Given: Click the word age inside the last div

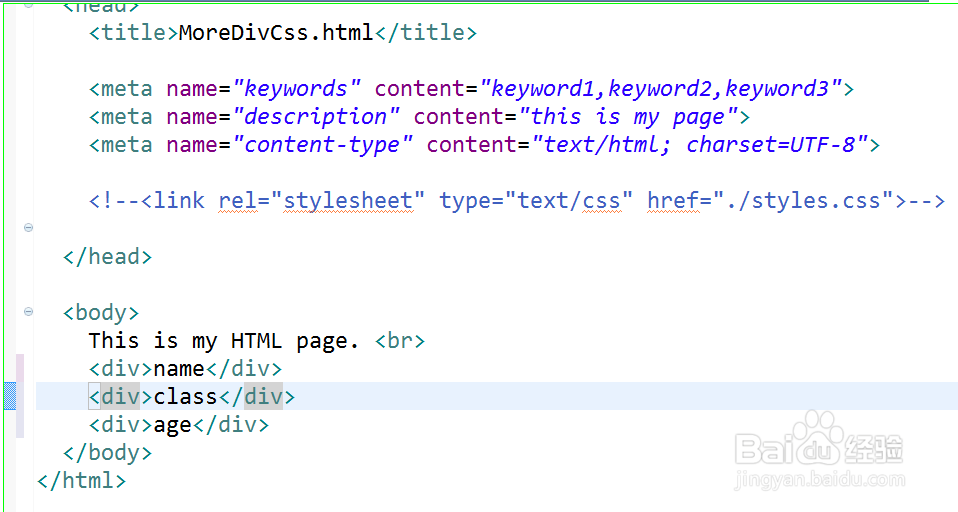Looking at the screenshot, I should click(x=172, y=426).
